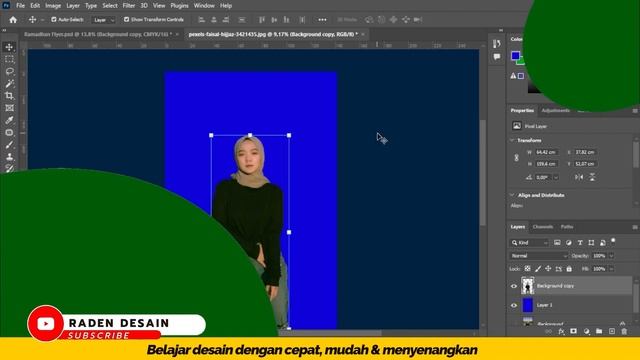Collapse the Transform section
Screen dimensions: 640x360
coord(512,140)
